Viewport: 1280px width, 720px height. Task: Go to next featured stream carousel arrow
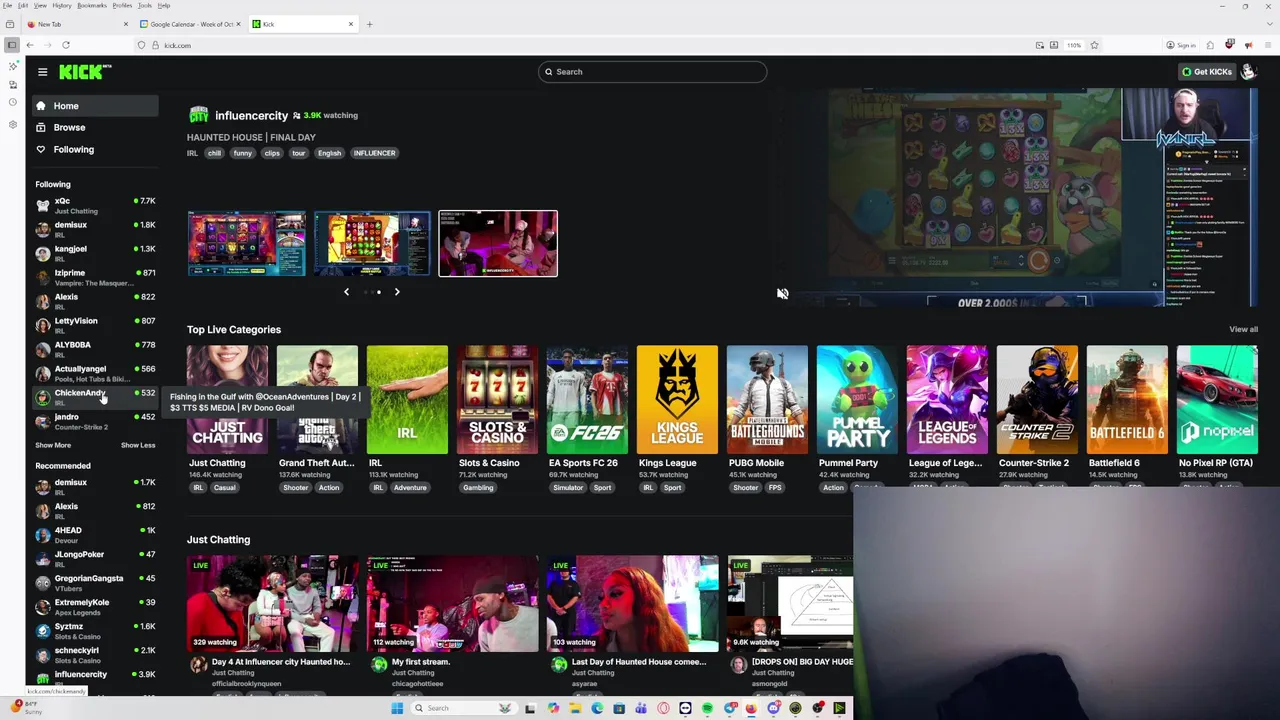(x=397, y=292)
